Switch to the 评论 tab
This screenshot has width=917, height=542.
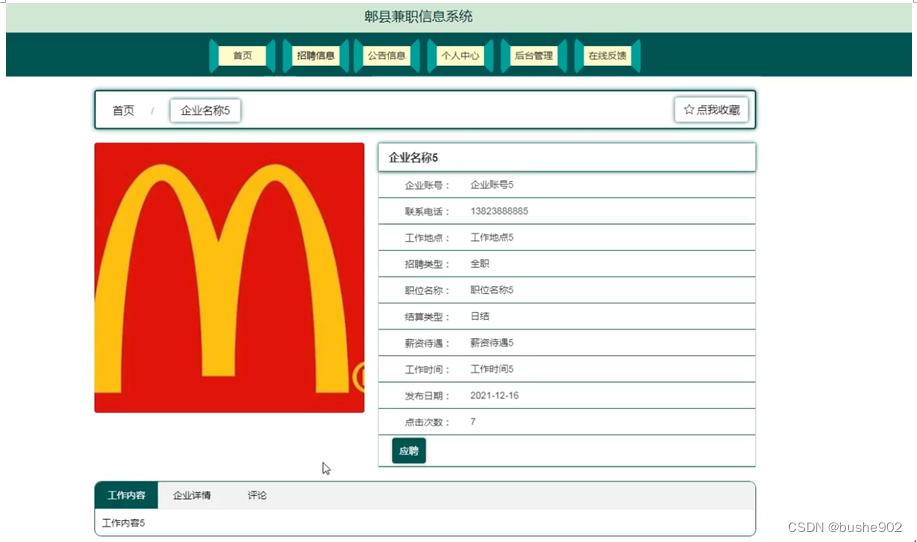(x=257, y=495)
